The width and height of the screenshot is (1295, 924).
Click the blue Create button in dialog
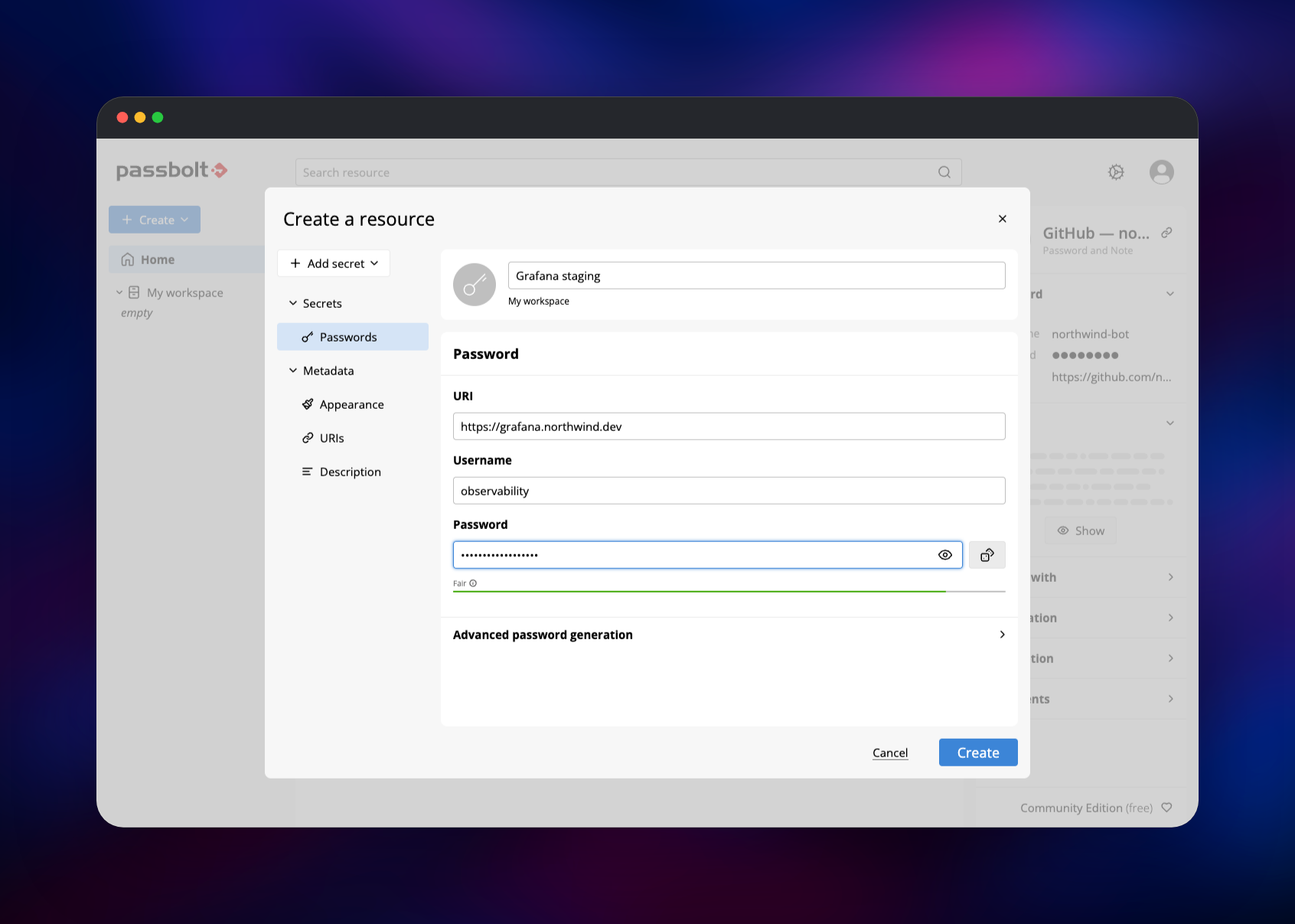pos(978,753)
